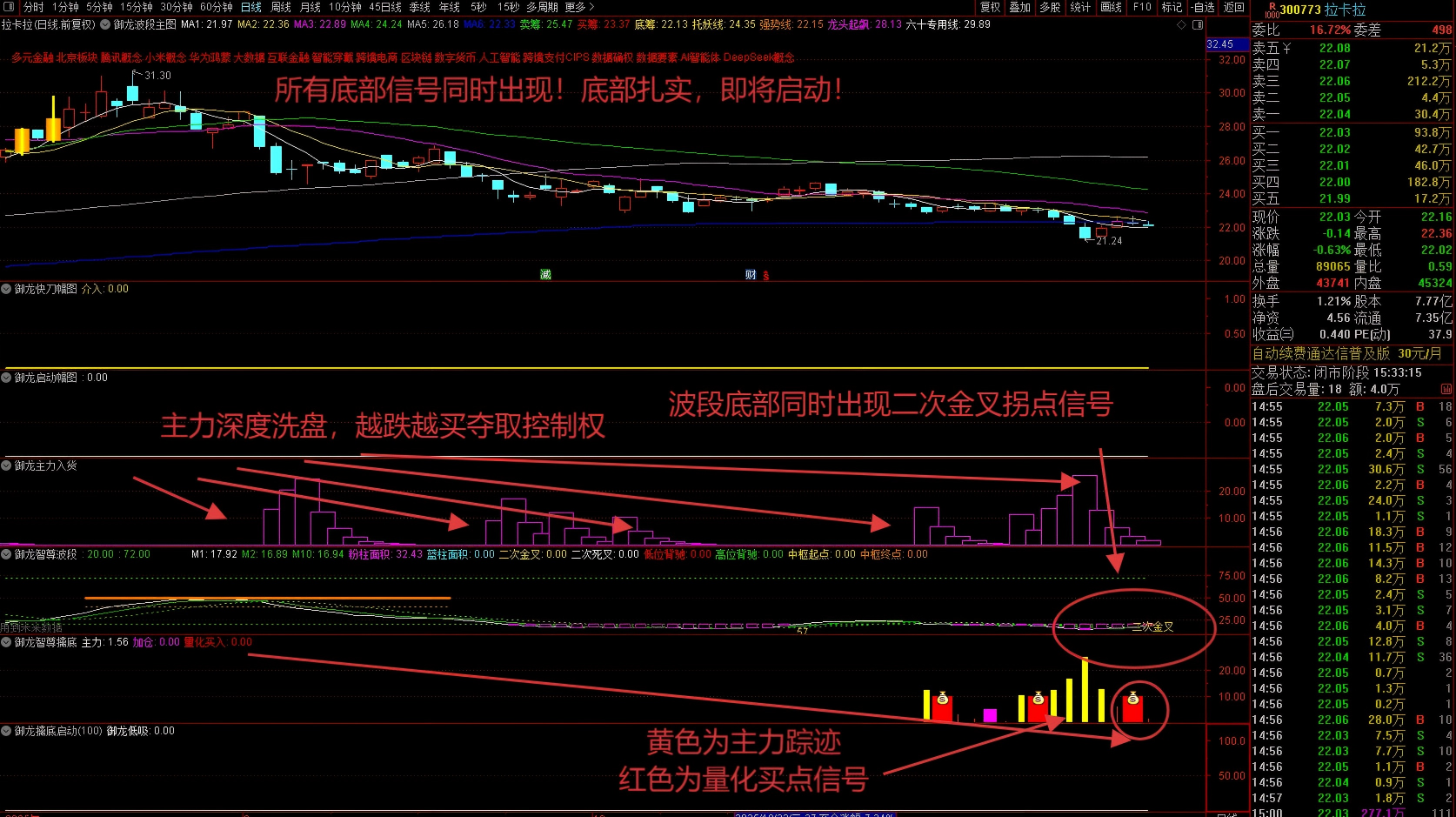
Task: Click the 31.30 high price label
Action: (157, 76)
